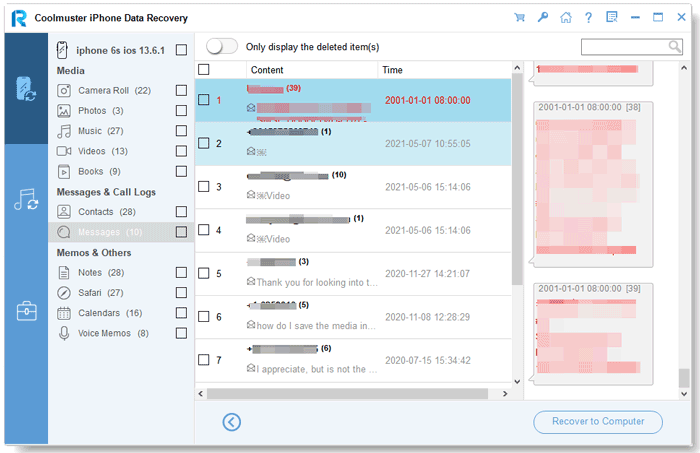Click the Photos category icon

[x=64, y=111]
